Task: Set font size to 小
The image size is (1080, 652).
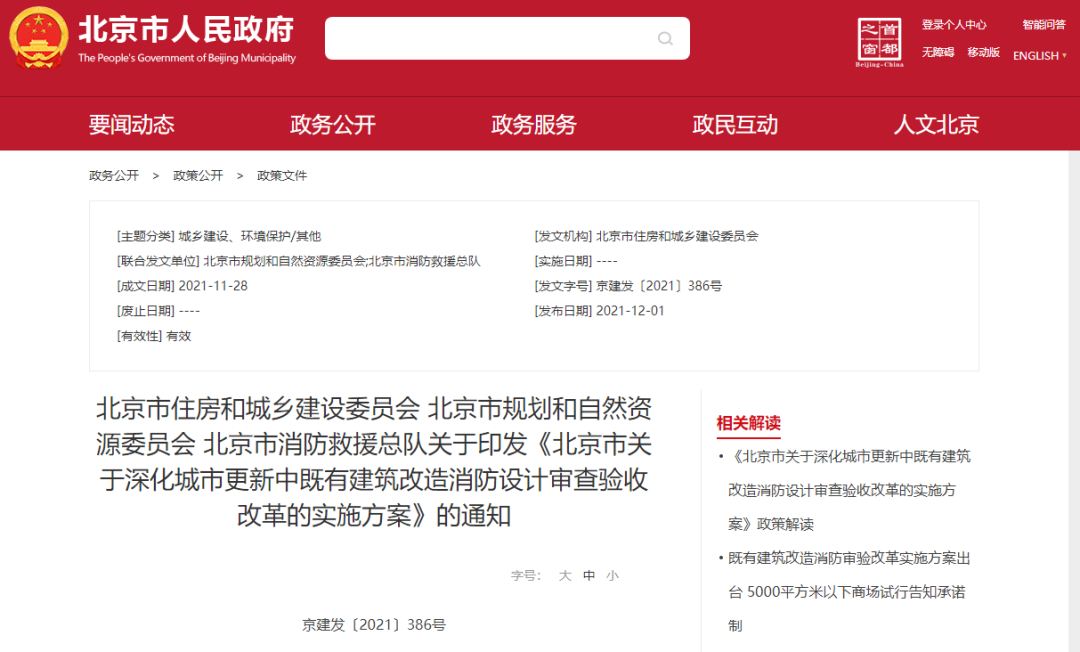Action: click(x=612, y=576)
